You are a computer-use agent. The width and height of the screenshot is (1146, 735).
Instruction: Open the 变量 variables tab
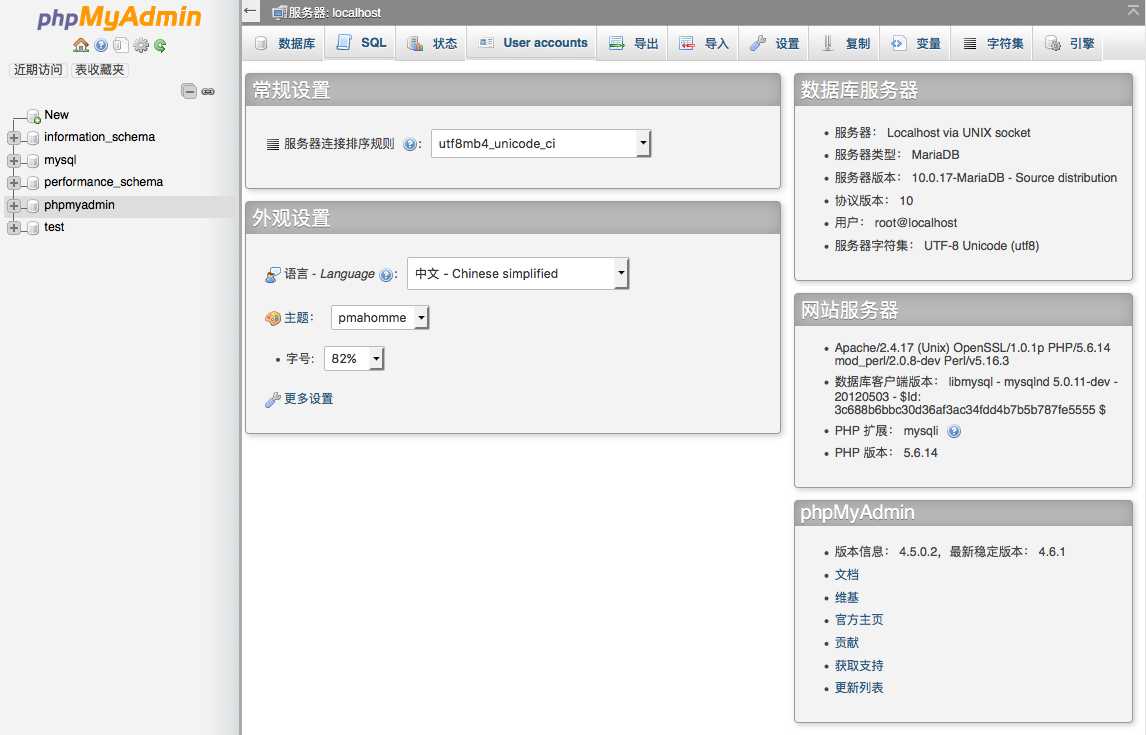916,43
